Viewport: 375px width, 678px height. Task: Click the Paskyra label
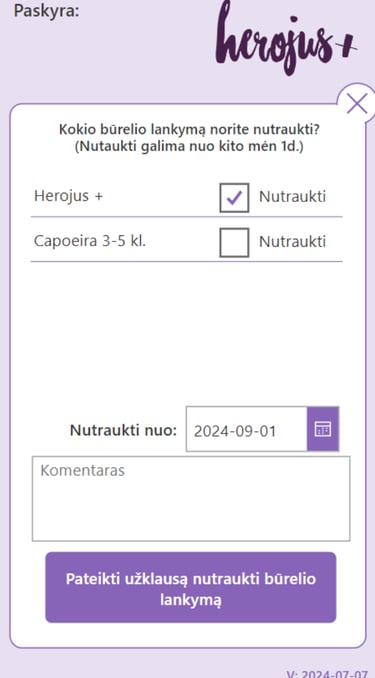(x=47, y=11)
